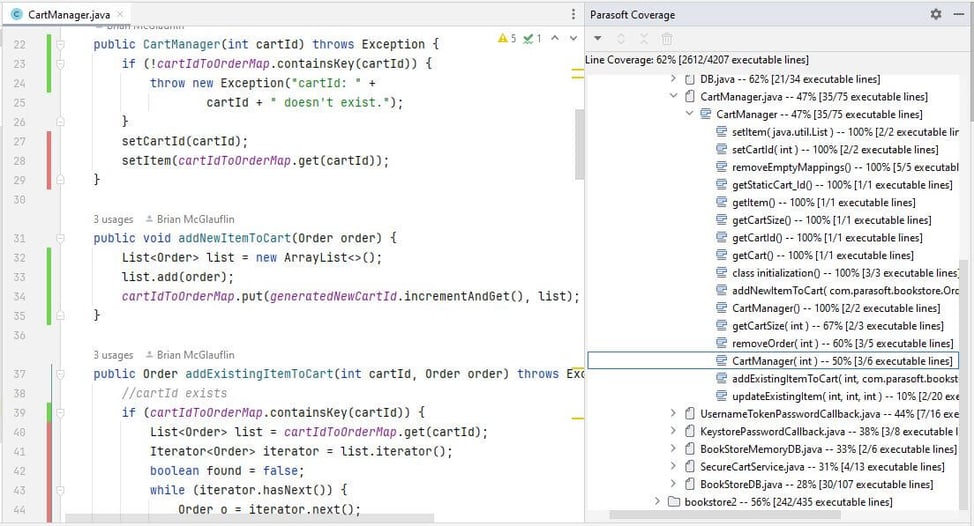Click line number 27 in the gutter
Screen dimensions: 974x526
[20, 141]
